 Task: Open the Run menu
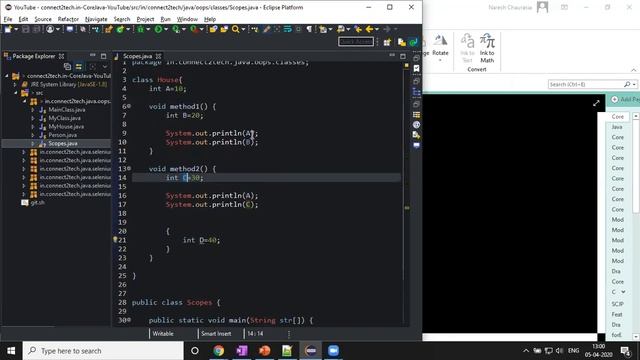point(165,19)
